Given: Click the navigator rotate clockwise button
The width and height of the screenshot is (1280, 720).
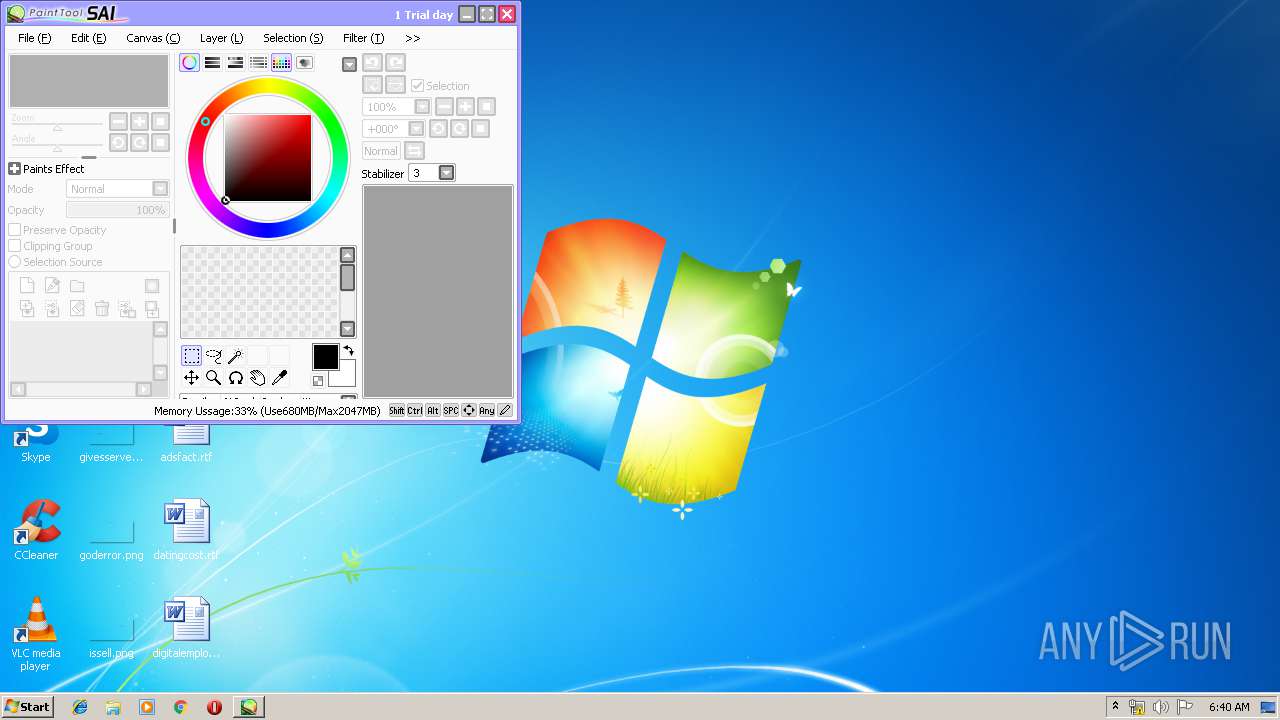Looking at the screenshot, I should pyautogui.click(x=139, y=143).
